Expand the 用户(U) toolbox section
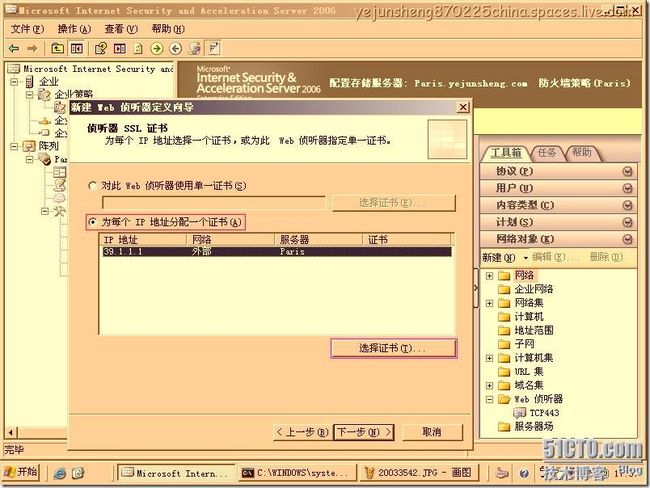This screenshot has height=488, width=650. point(558,188)
